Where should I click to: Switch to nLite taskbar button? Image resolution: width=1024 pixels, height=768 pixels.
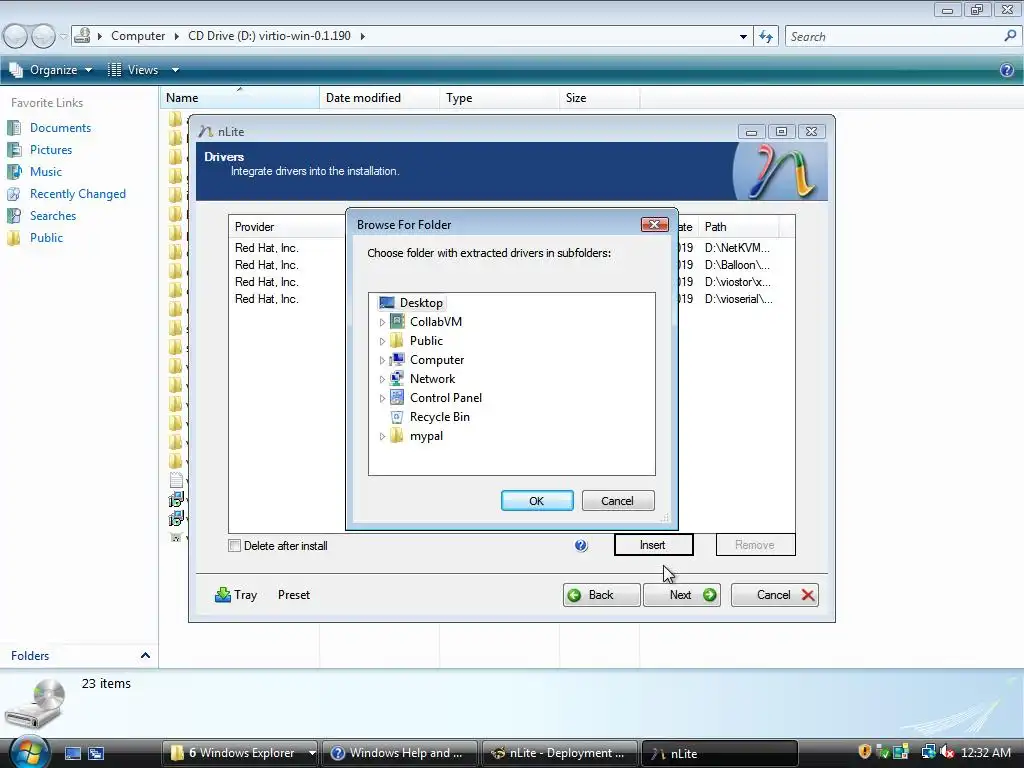coord(720,753)
